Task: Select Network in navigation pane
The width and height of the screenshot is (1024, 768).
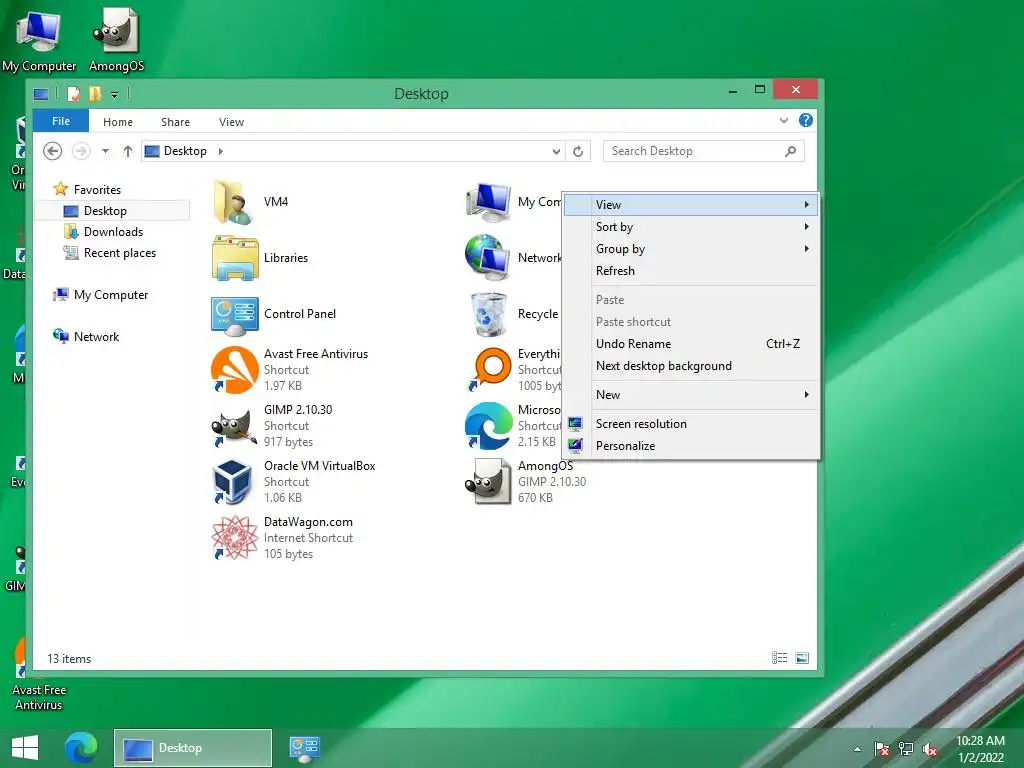Action: [86, 337]
